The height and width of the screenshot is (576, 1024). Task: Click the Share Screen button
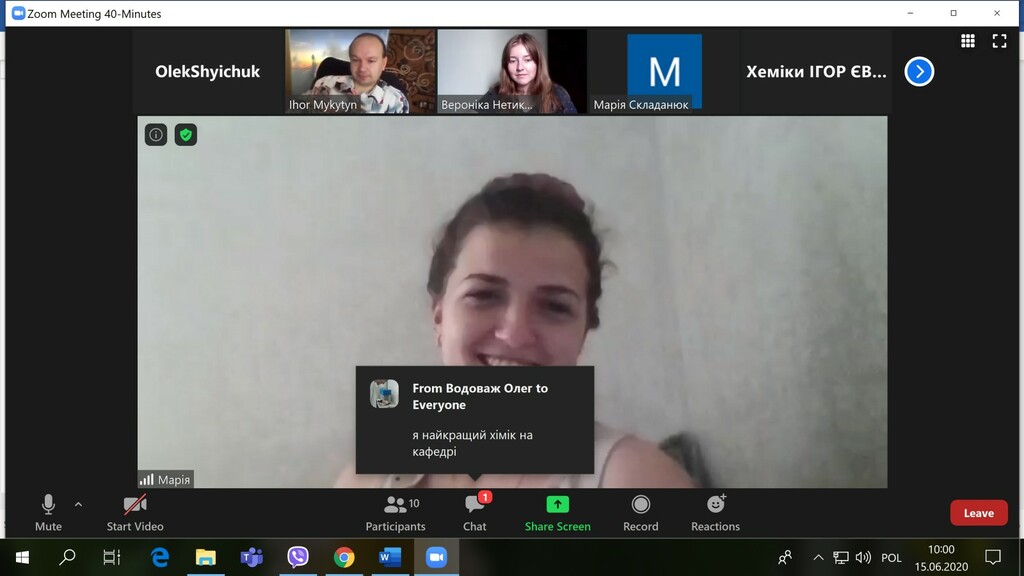(x=557, y=512)
